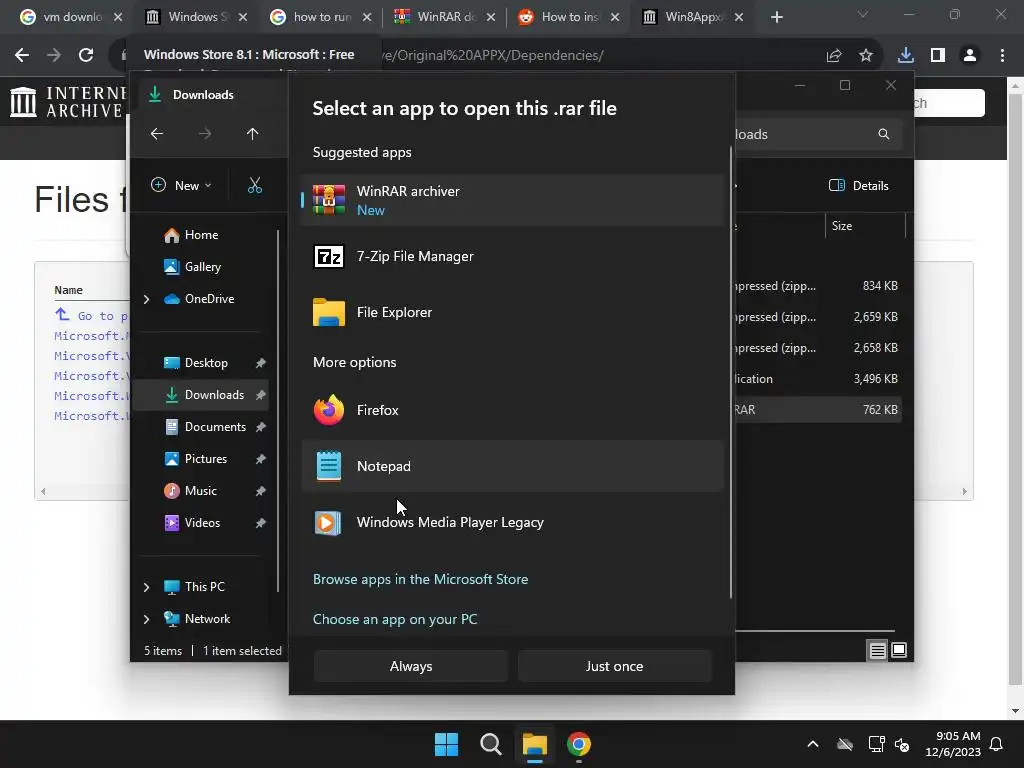Viewport: 1024px width, 768px height.
Task: Reload the Chrome page
Action: click(x=86, y=56)
